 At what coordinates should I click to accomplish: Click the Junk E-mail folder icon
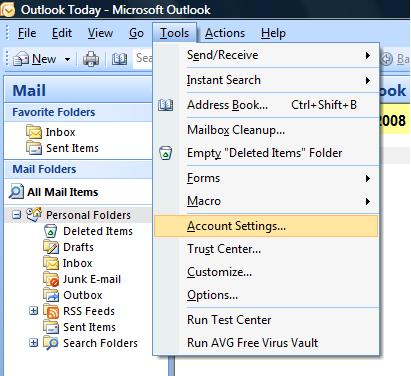pos(51,279)
